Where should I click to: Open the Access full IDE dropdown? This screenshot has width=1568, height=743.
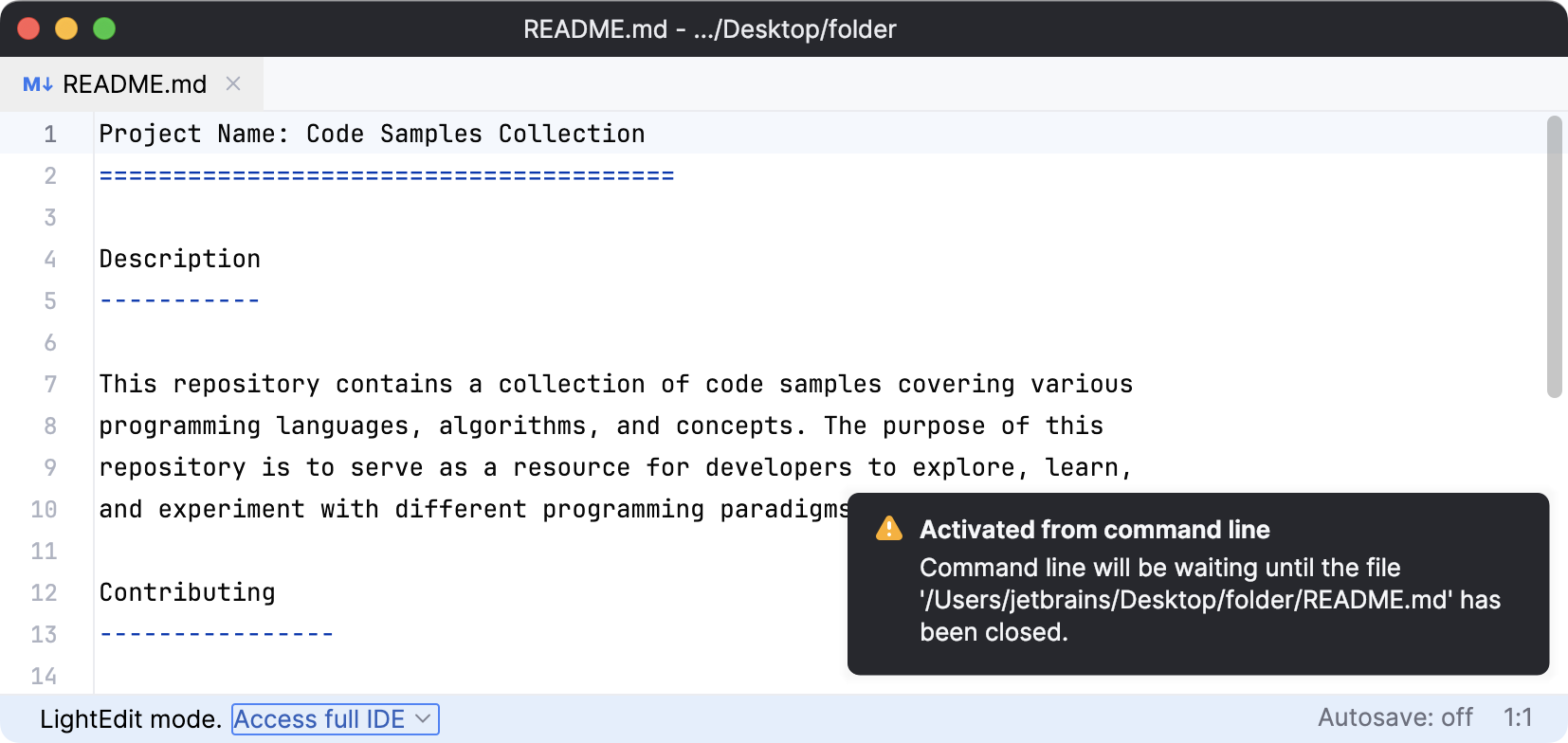pyautogui.click(x=336, y=719)
